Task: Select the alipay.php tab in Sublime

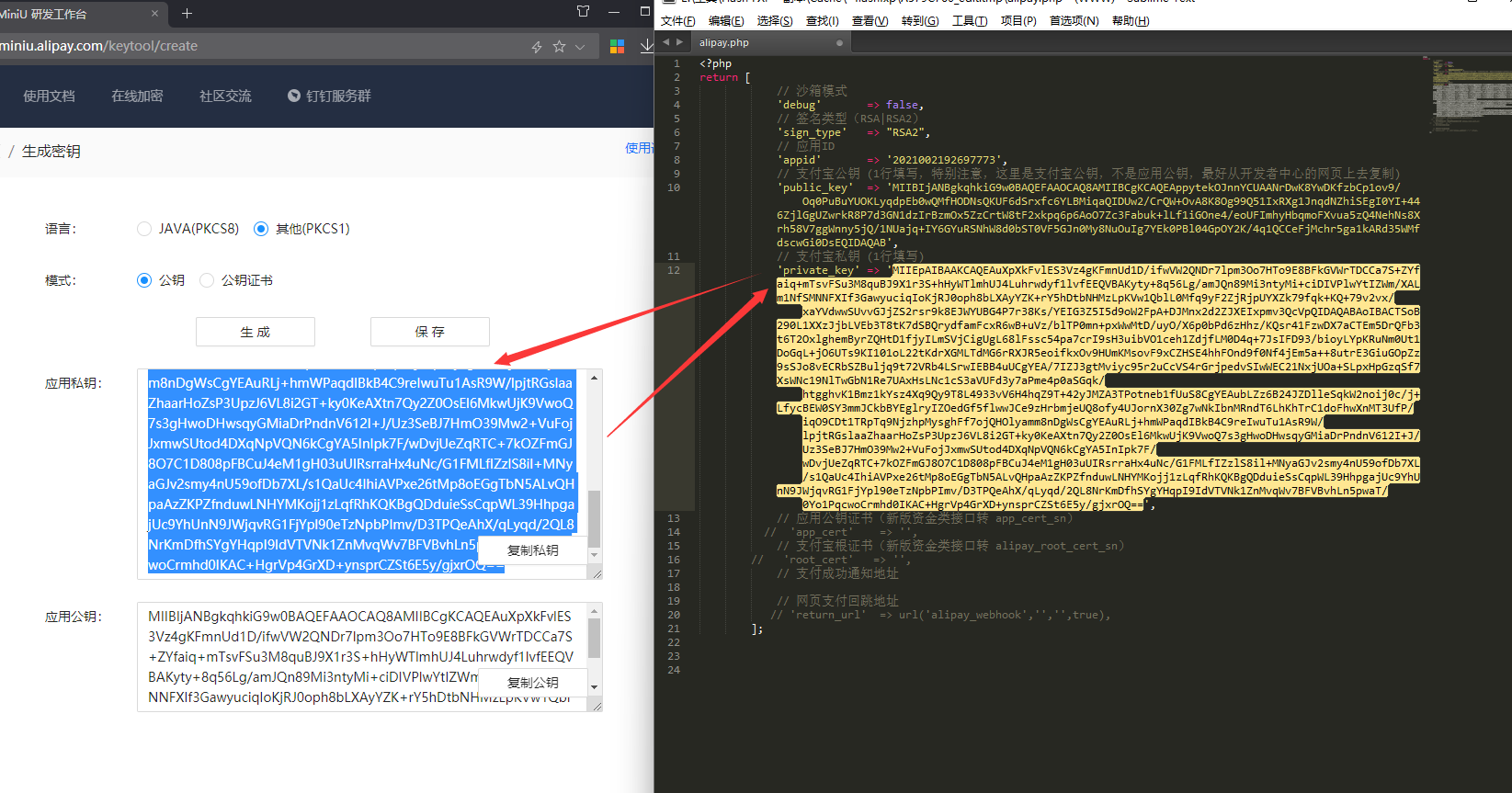Action: point(770,42)
